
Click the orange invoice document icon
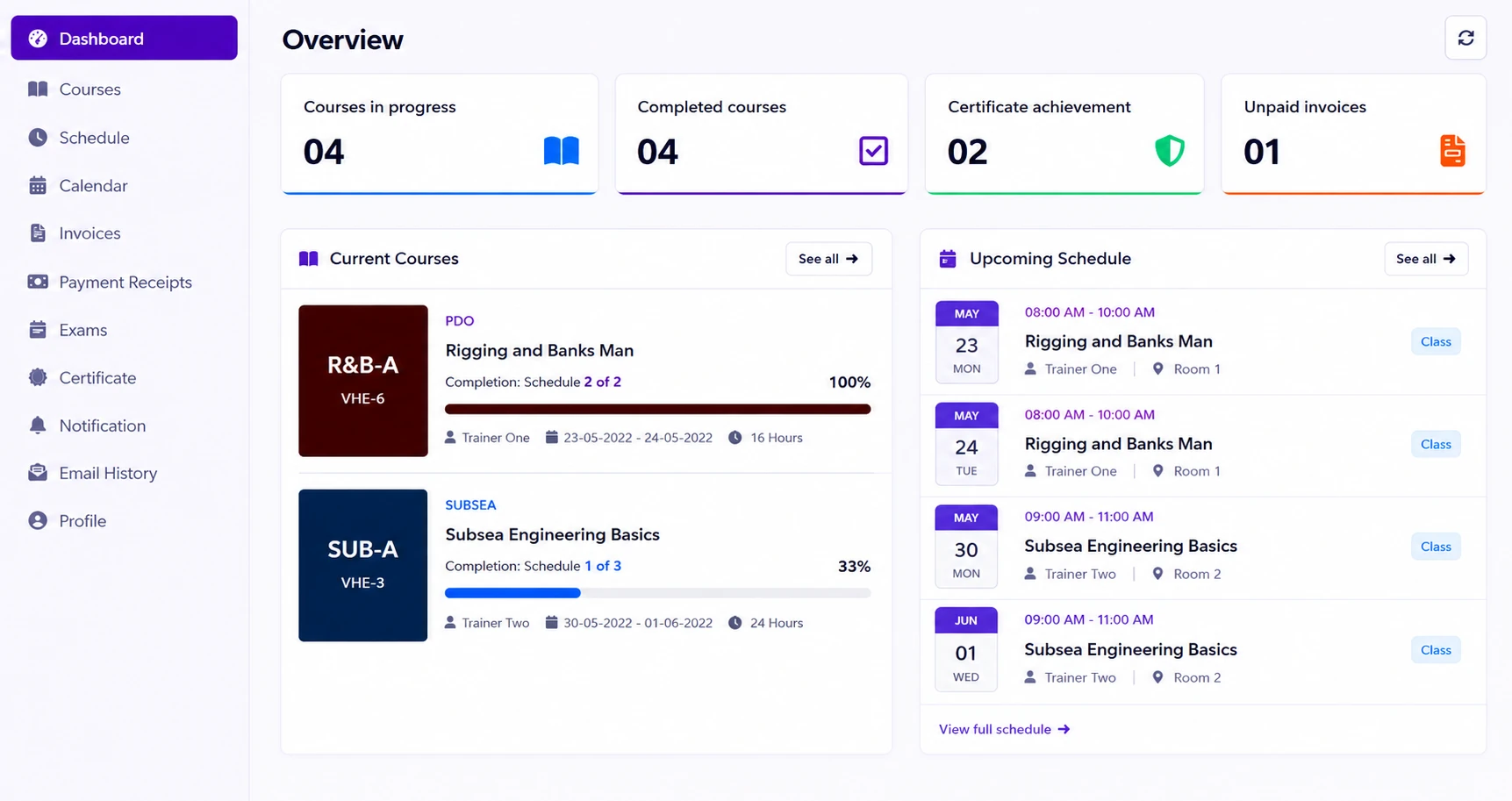(1452, 151)
